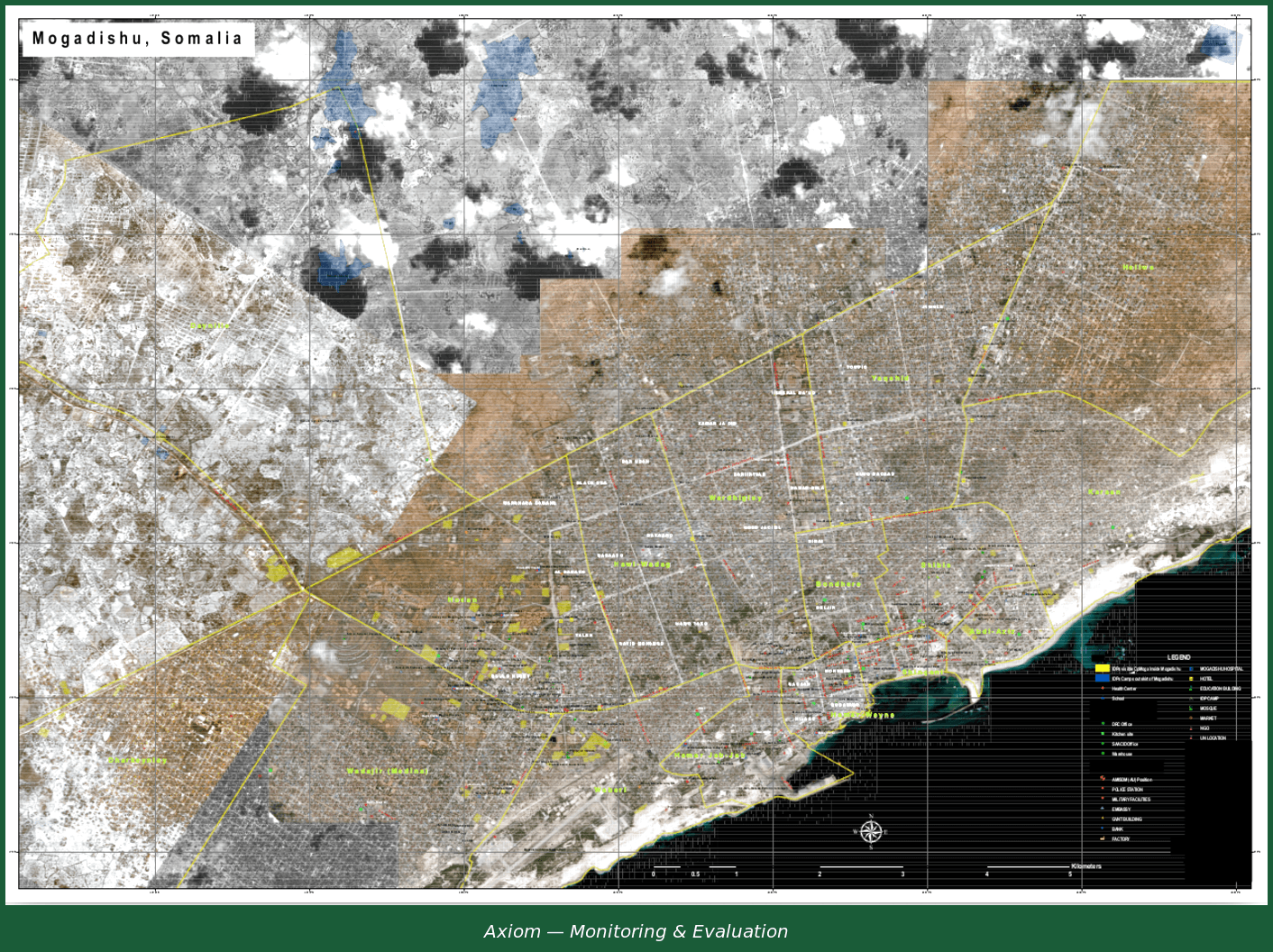Image resolution: width=1273 pixels, height=952 pixels.
Task: Click the IDP Camp legend symbol
Action: pyautogui.click(x=1191, y=699)
